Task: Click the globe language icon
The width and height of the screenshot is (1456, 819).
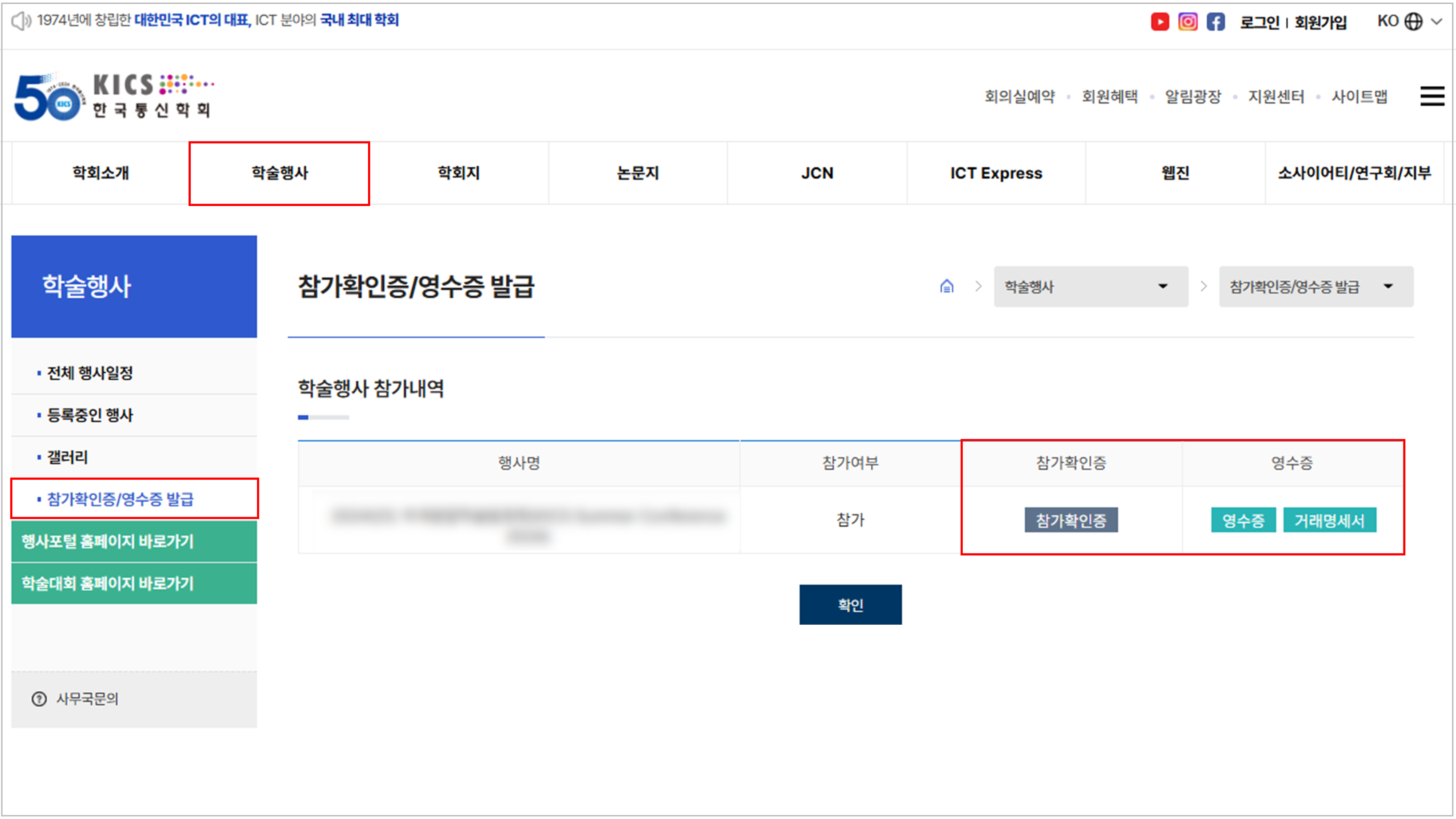Action: (x=1413, y=21)
